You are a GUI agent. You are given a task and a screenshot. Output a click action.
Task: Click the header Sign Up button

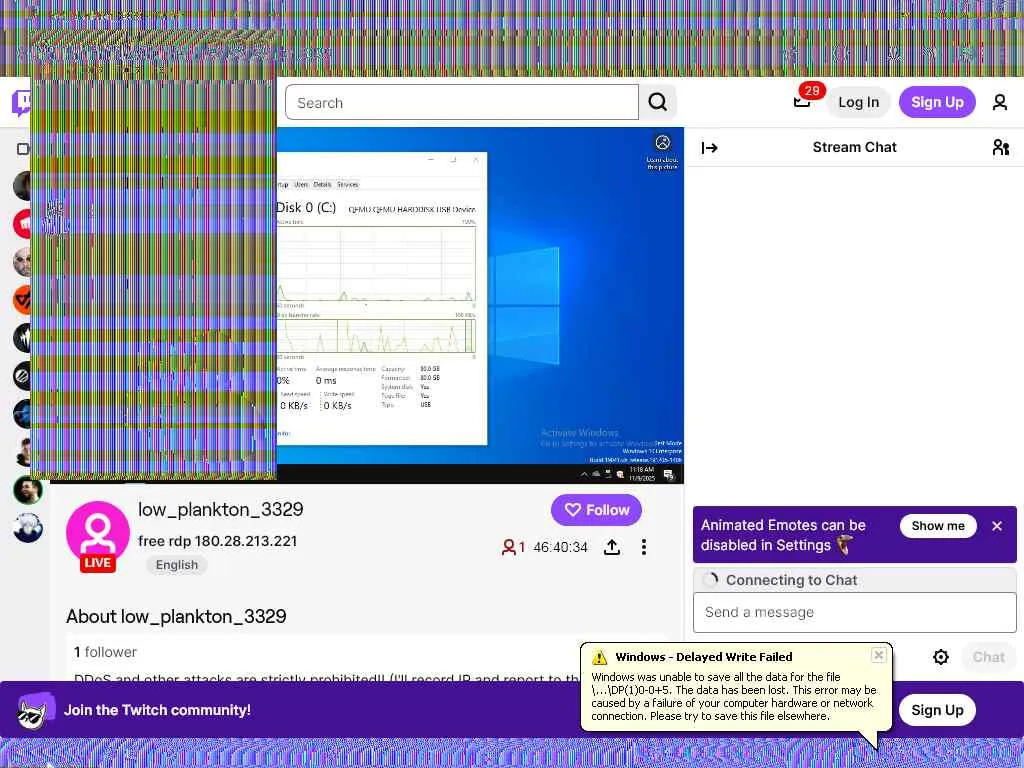(x=937, y=102)
